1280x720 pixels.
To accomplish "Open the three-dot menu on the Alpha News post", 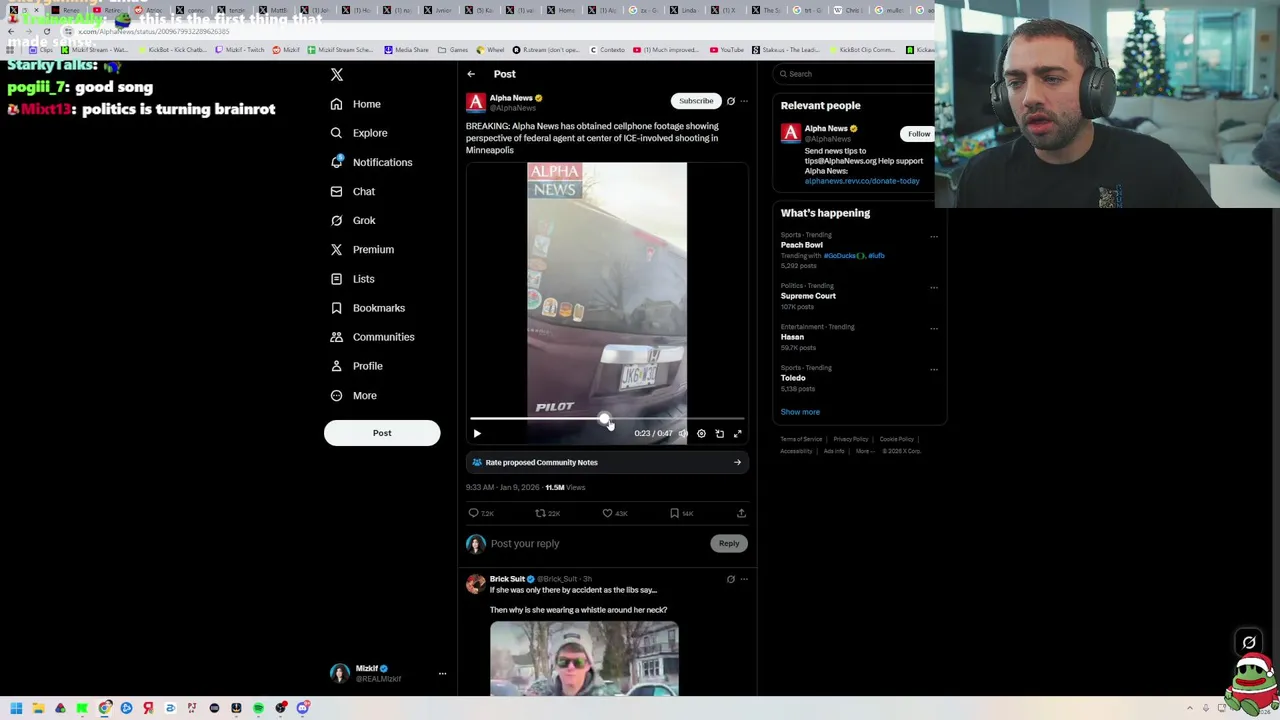I will tap(744, 101).
